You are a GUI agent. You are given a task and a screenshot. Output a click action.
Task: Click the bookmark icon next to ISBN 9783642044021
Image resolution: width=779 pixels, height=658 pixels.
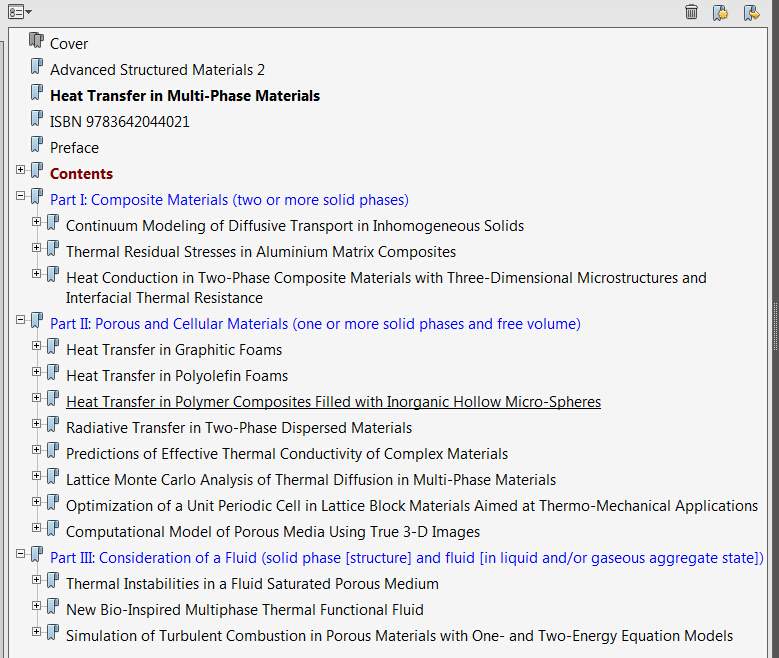coord(37,119)
